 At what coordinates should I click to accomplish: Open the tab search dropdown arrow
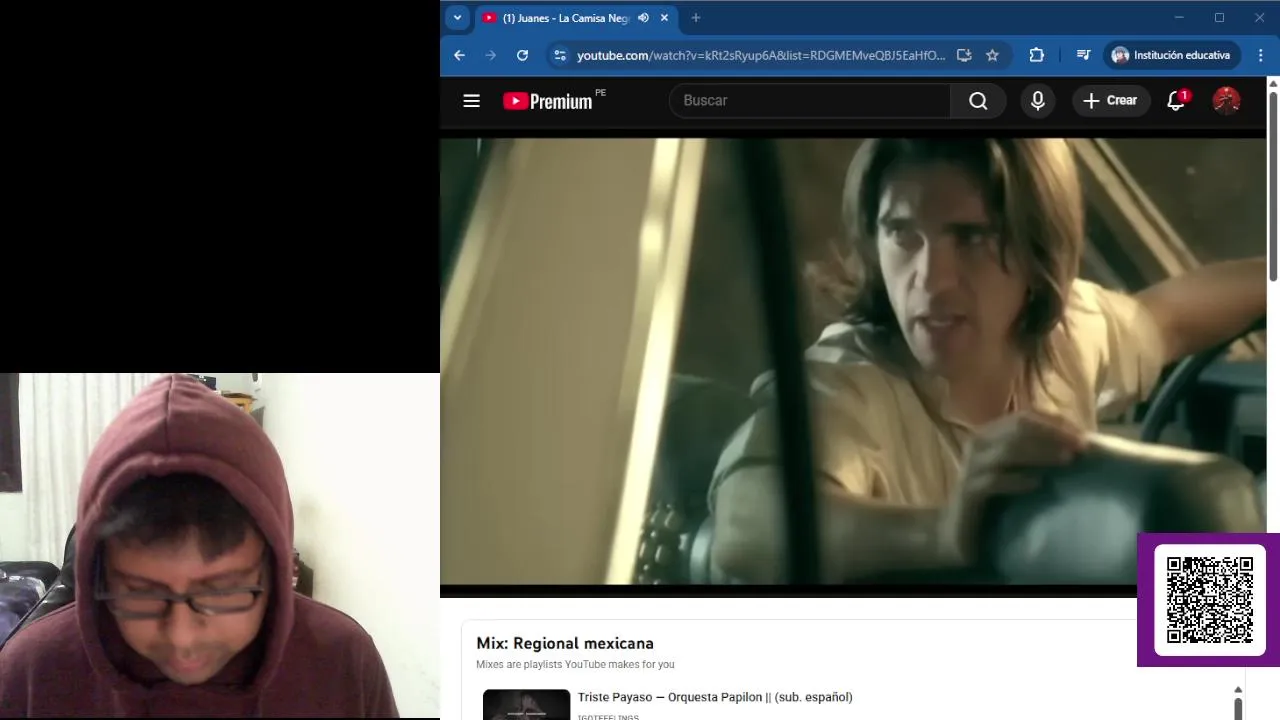(457, 17)
